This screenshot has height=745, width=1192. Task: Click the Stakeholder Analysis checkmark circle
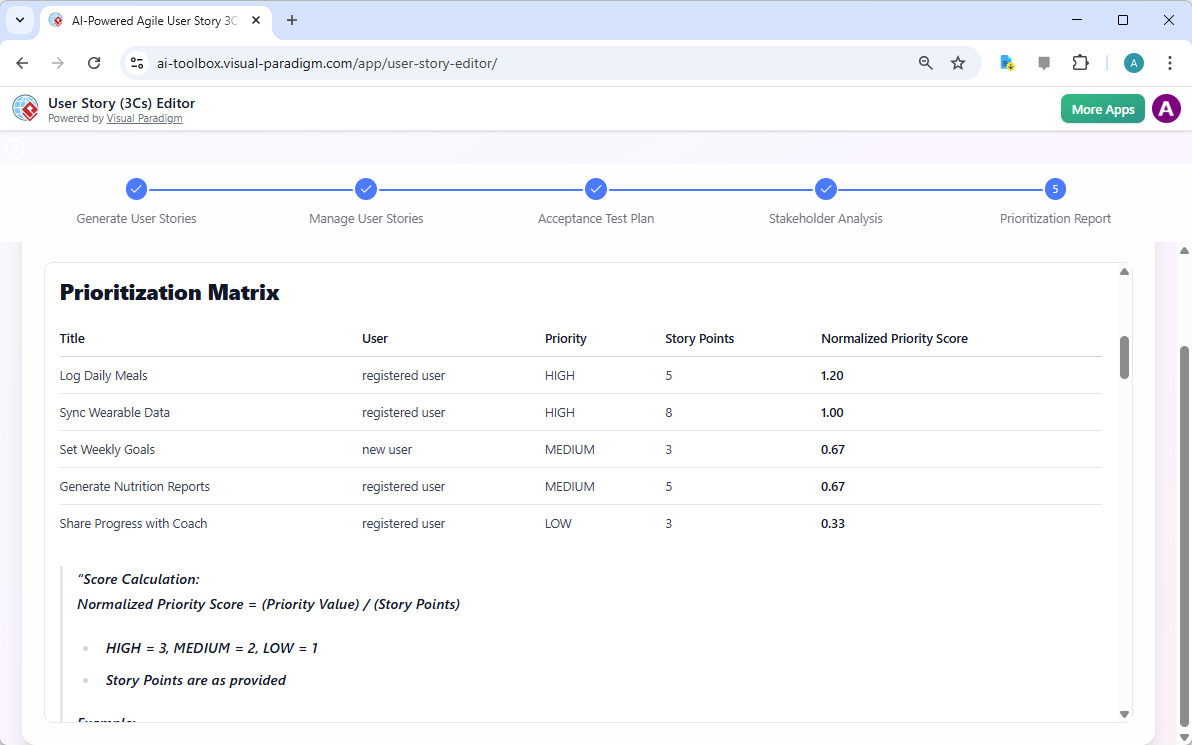[x=826, y=189]
